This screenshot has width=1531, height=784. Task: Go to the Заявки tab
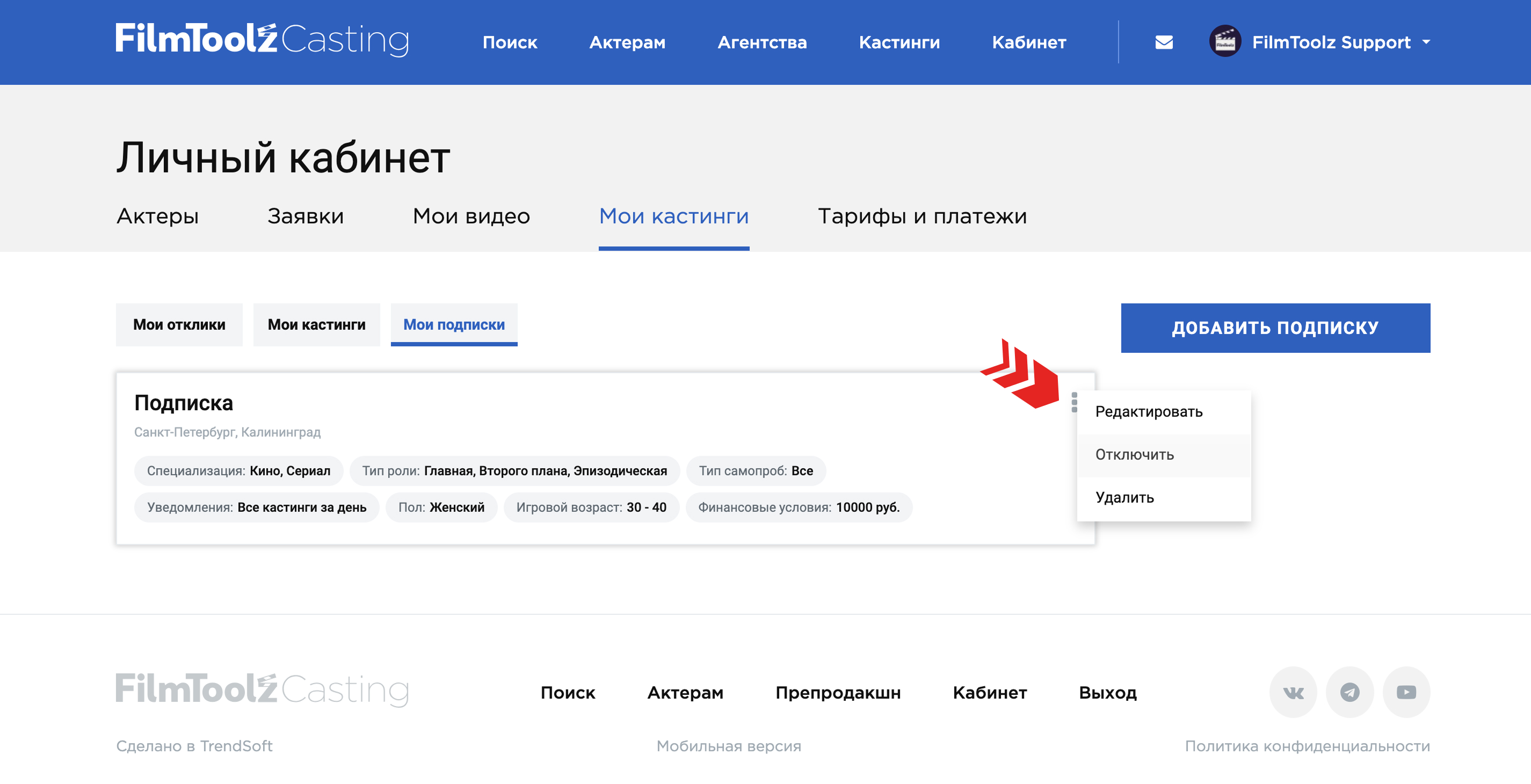[x=305, y=216]
